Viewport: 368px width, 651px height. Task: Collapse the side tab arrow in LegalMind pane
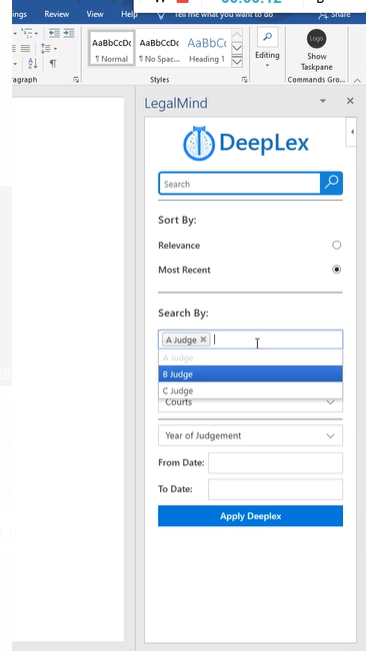click(x=352, y=132)
